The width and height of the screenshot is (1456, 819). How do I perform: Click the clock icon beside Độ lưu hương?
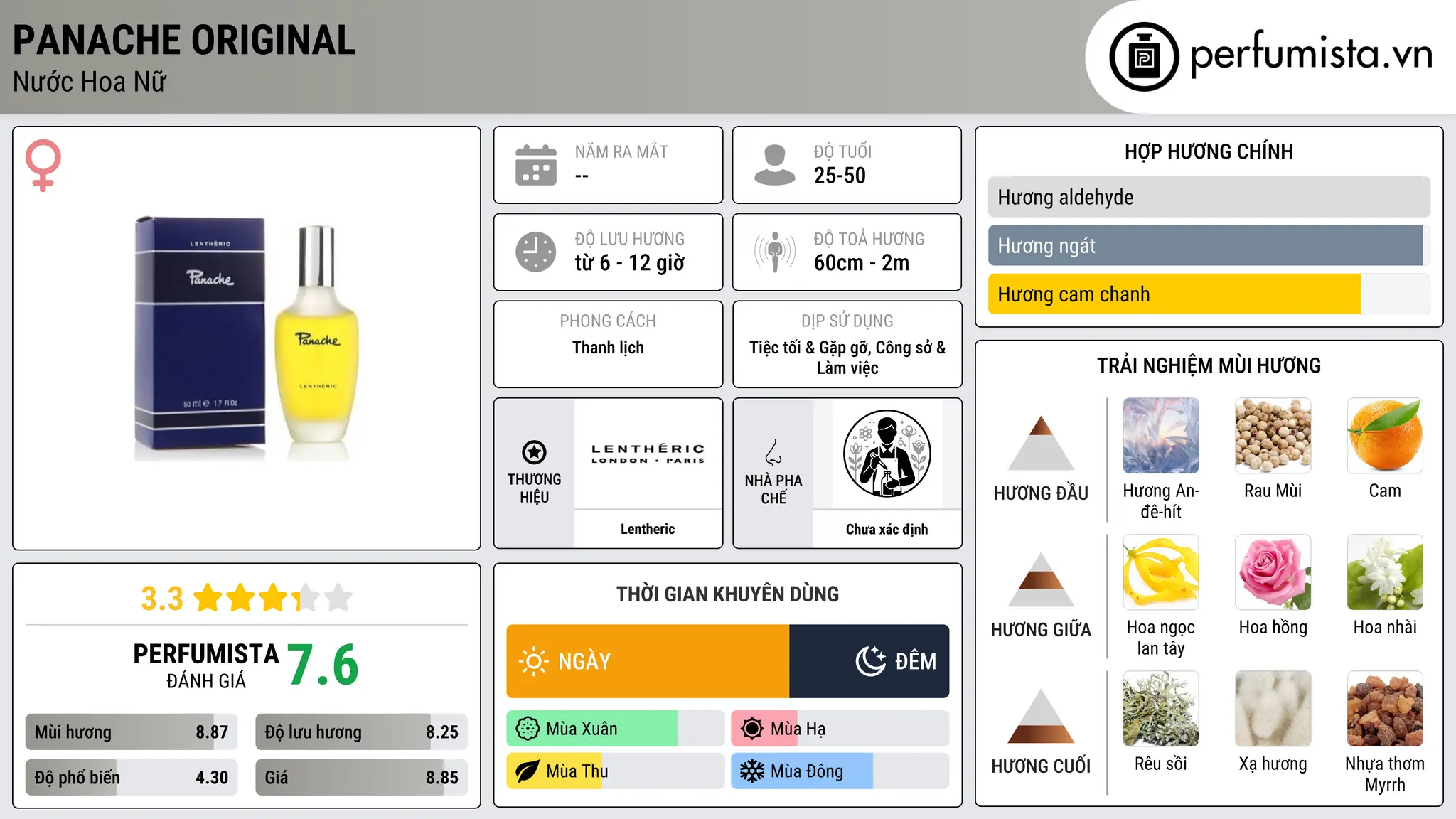[536, 252]
